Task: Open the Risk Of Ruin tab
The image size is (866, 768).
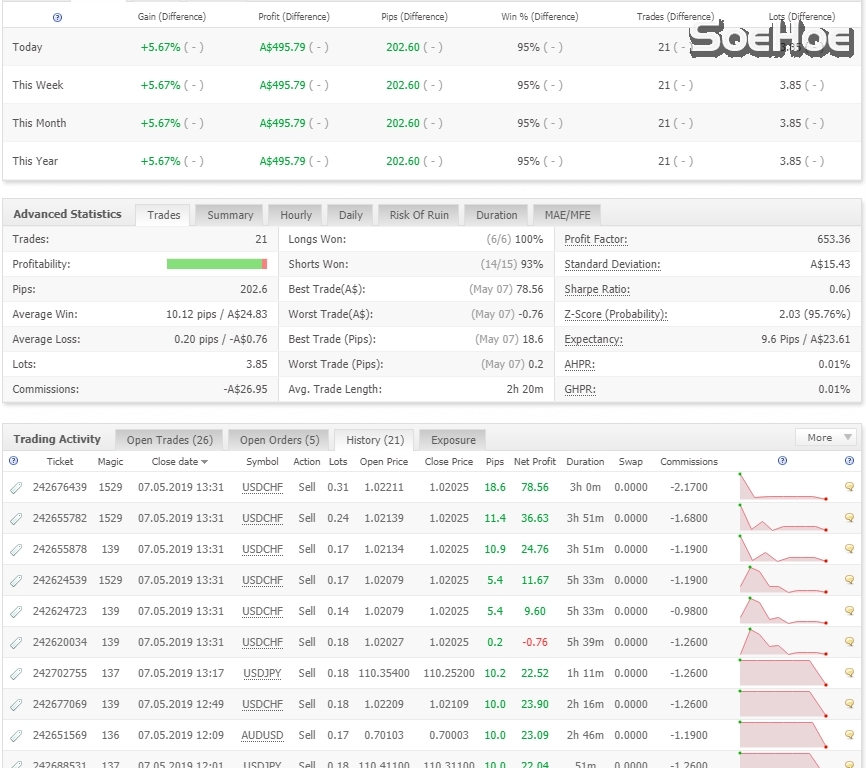Action: pos(418,215)
